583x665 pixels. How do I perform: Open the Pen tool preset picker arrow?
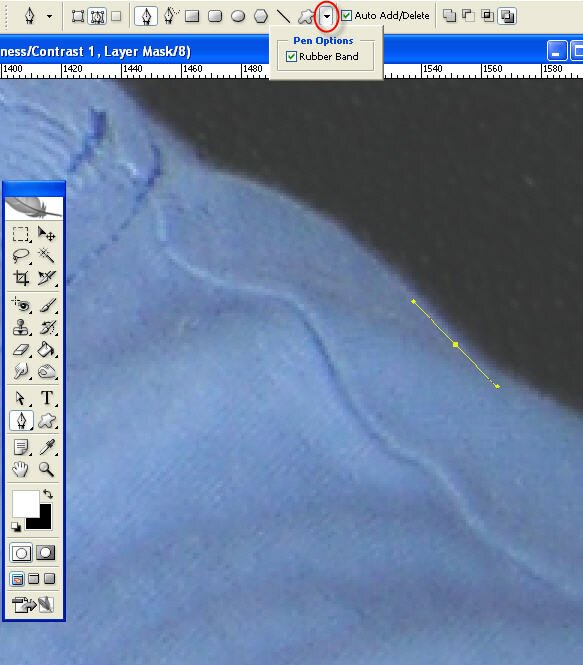coord(50,17)
